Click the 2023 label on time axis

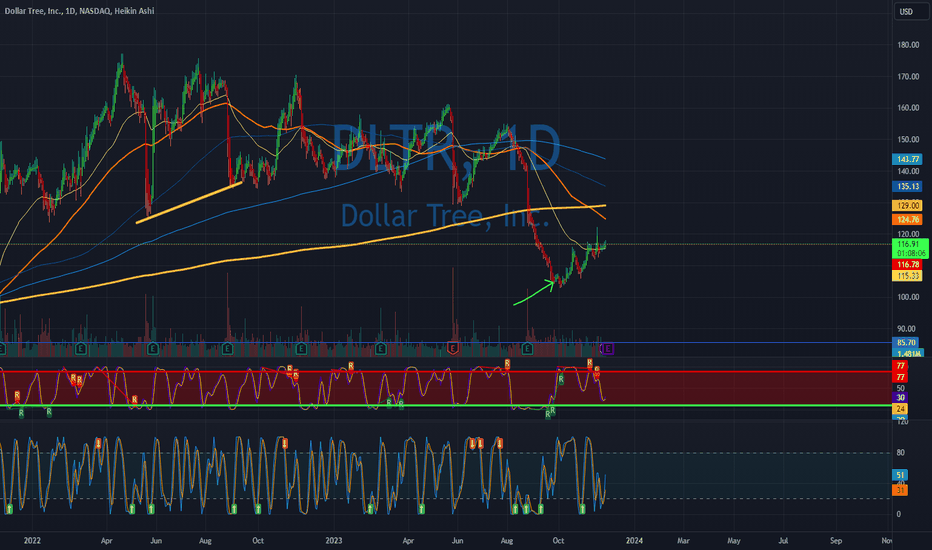click(x=334, y=540)
